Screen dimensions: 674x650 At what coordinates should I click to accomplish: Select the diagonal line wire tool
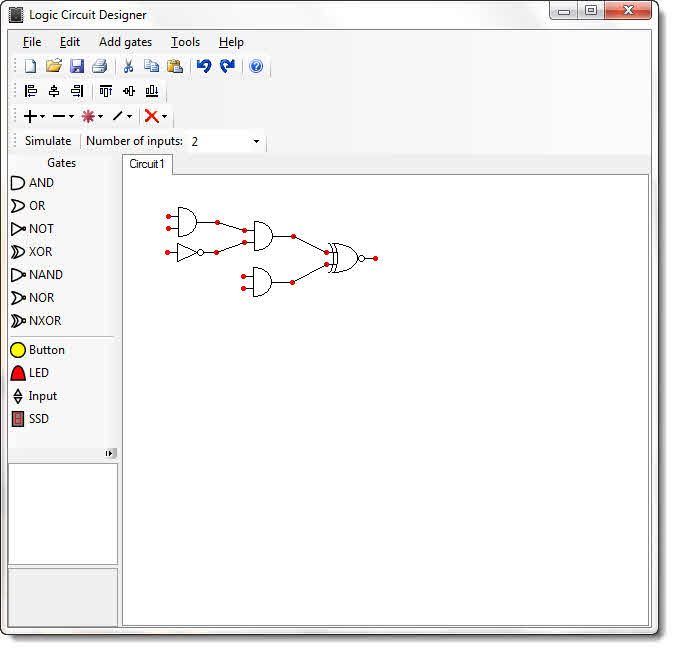[117, 116]
